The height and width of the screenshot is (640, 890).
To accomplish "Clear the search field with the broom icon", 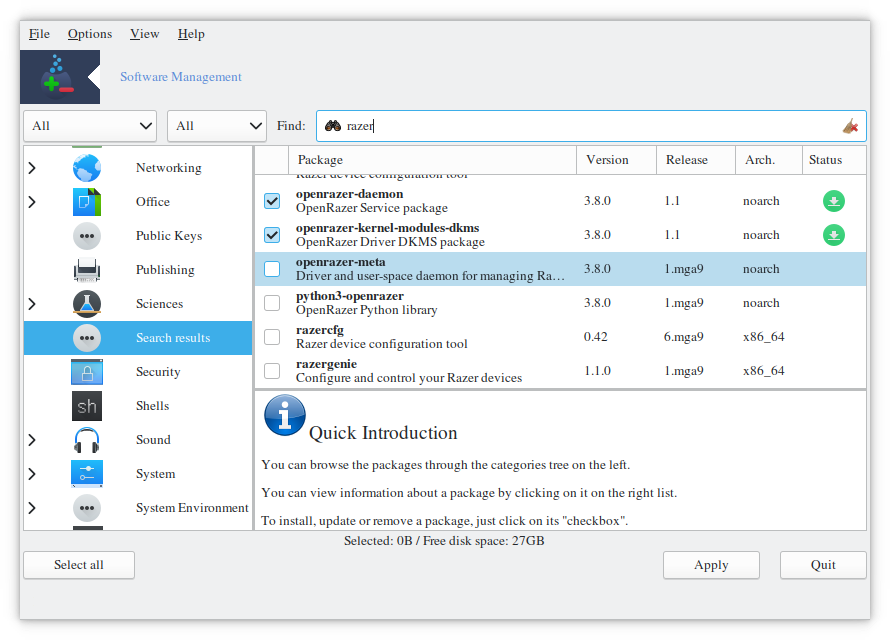I will 850,126.
